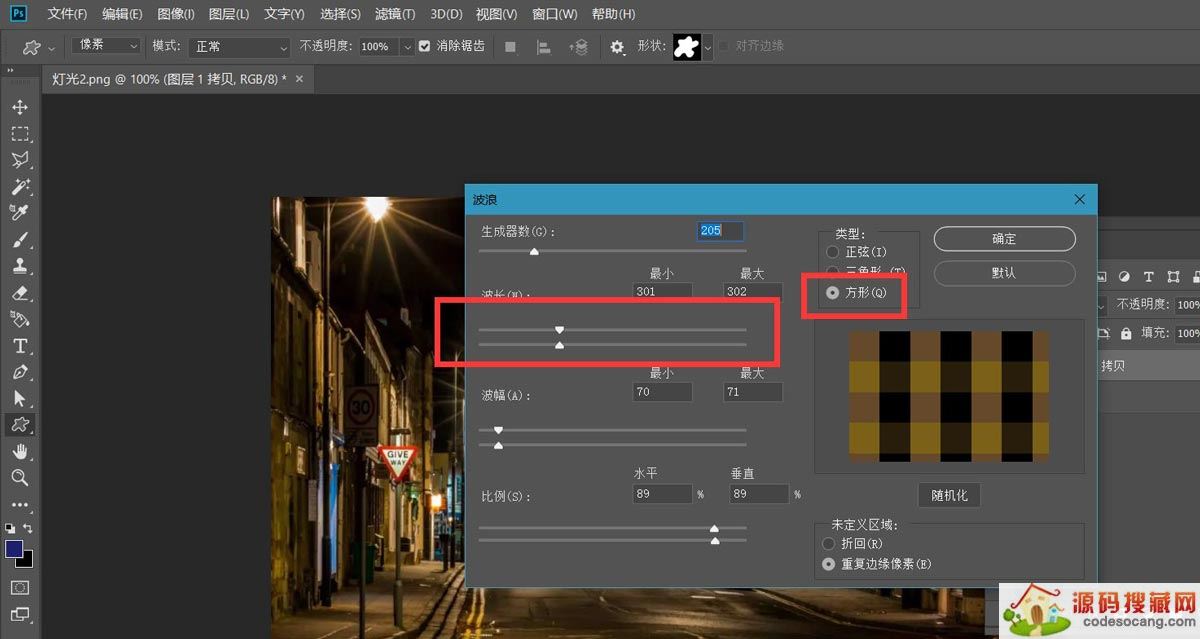Screen dimensions: 1200x639
Task: Click the 确定 button in the wave dialog
Action: [1004, 239]
